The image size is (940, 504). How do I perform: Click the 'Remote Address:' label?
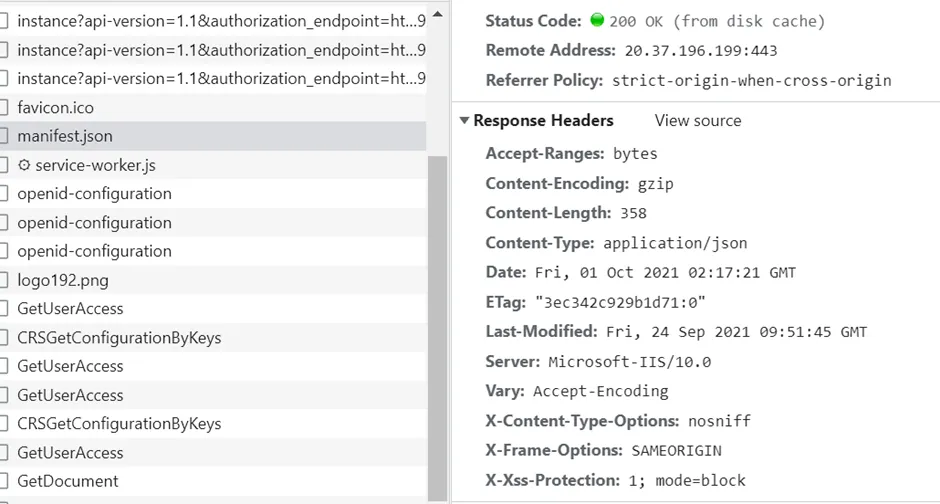pos(550,50)
